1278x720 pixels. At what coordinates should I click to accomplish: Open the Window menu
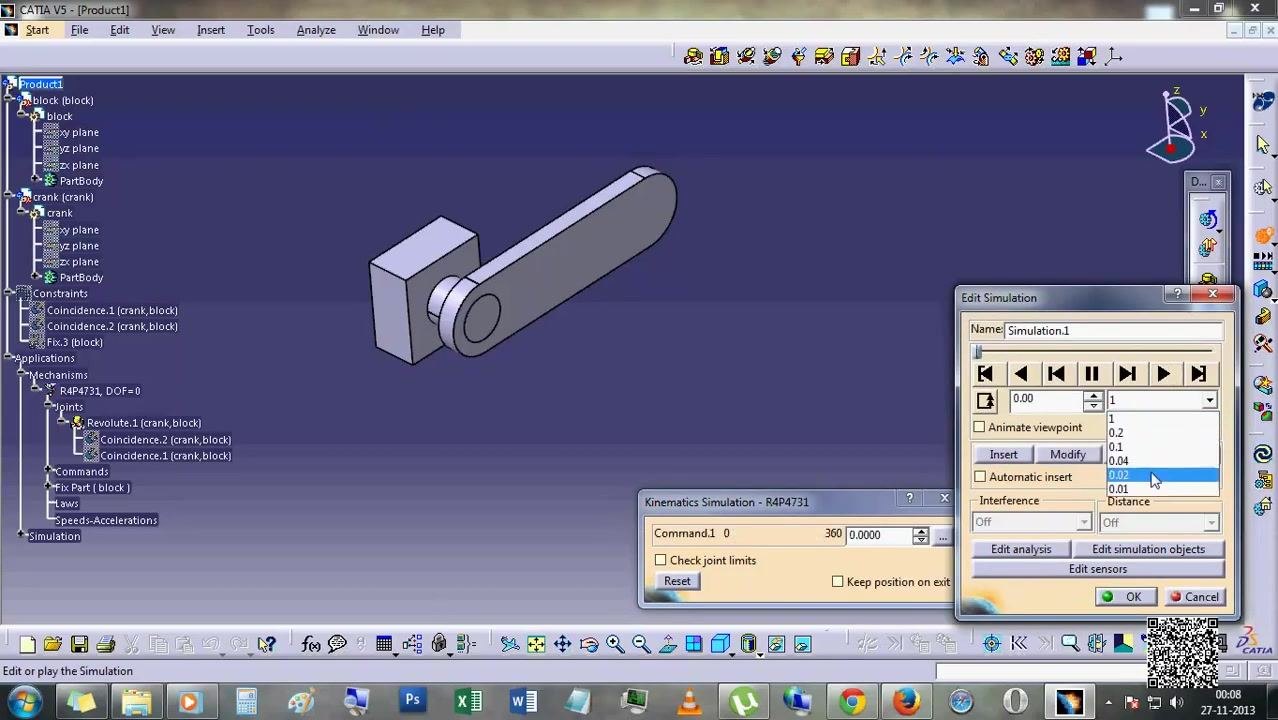pos(378,30)
